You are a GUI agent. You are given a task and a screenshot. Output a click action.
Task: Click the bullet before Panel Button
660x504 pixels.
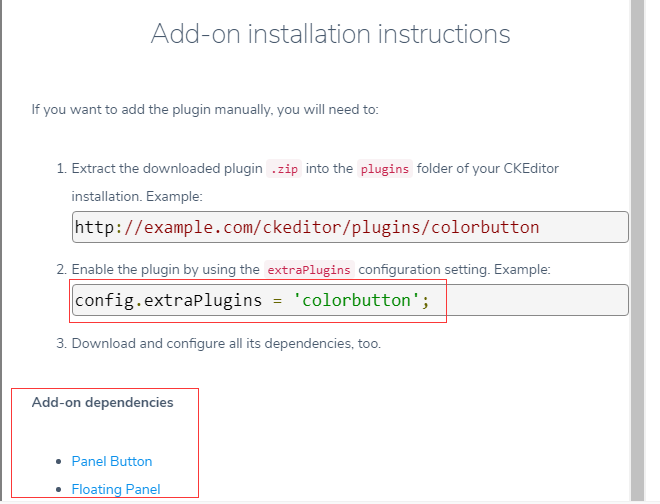click(60, 462)
